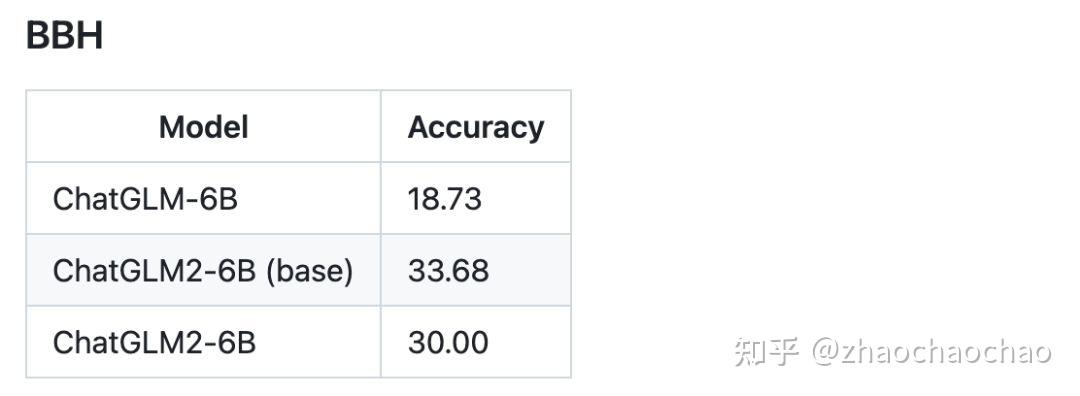Viewport: 1080px width, 396px height.
Task: Select the ChatGLM2-6B (base) model cell
Action: [203, 271]
